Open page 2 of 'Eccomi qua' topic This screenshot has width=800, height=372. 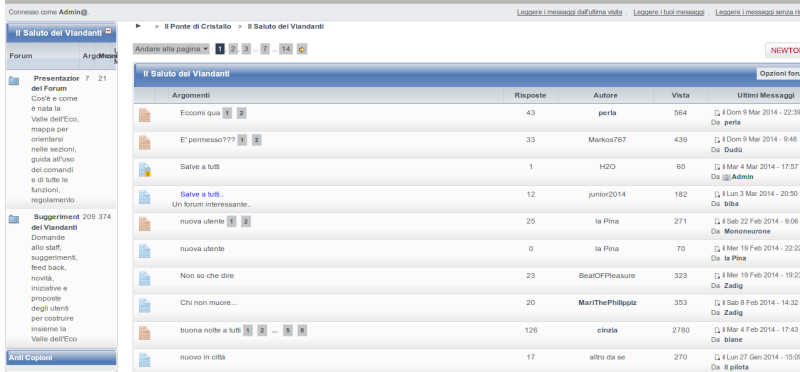[241, 113]
